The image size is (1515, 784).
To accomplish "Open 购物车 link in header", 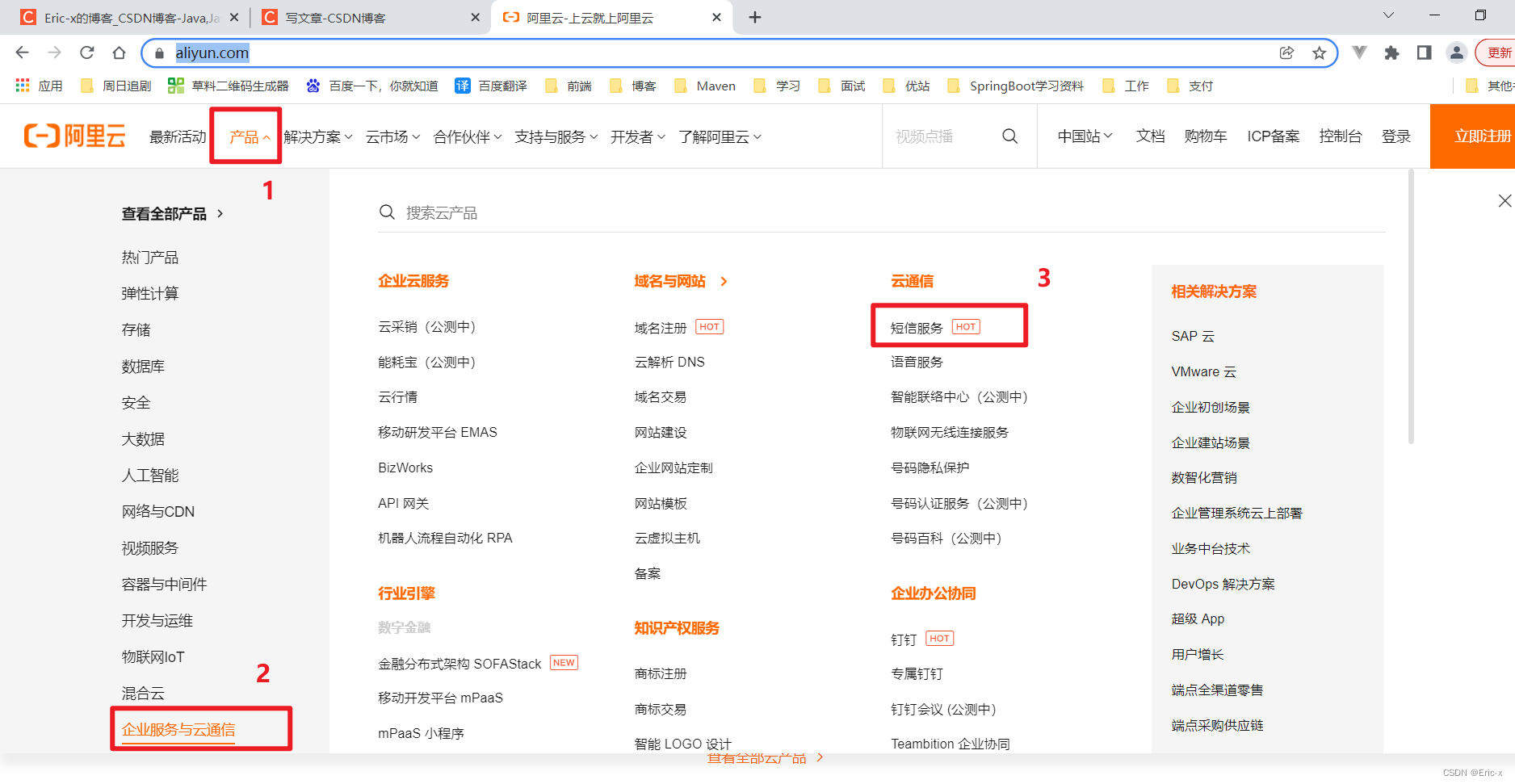I will [x=1206, y=136].
